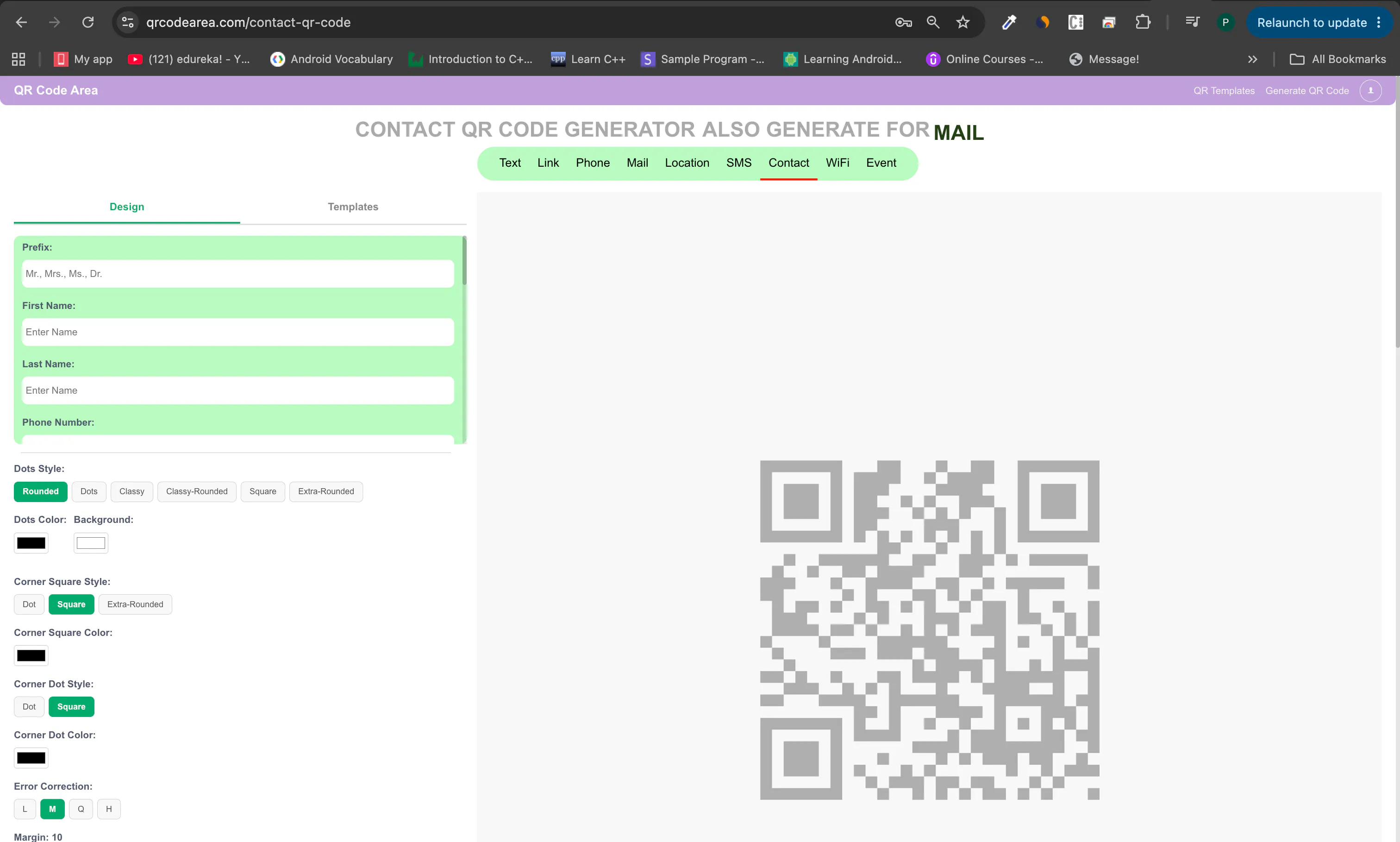Open the Sample Program bookmark

coord(703,59)
